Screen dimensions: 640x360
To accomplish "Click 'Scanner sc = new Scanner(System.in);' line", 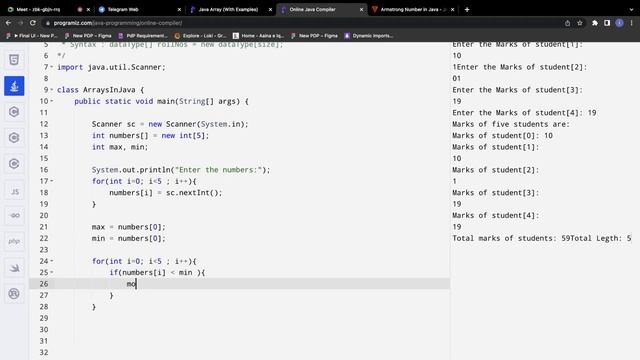I will [x=170, y=124].
